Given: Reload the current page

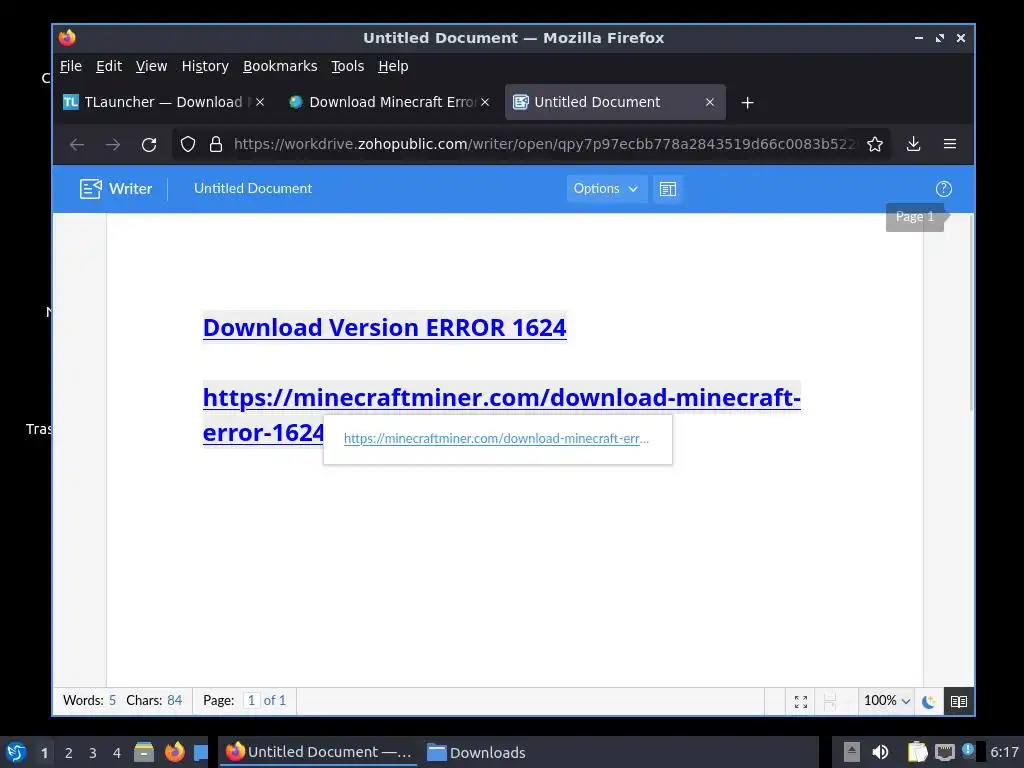Looking at the screenshot, I should 149,144.
